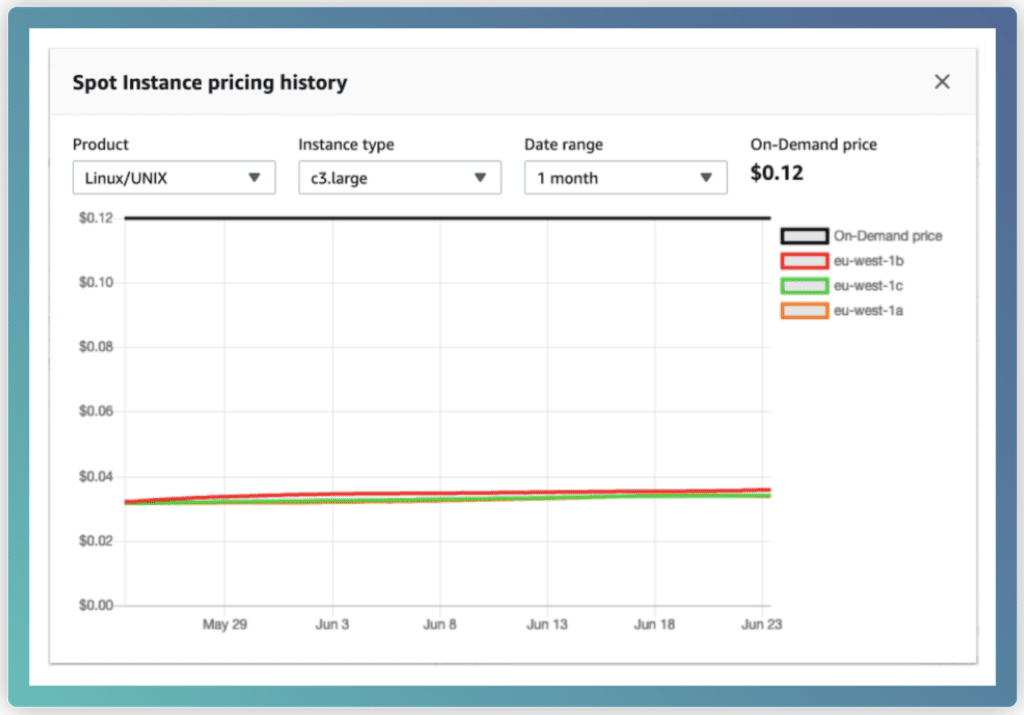The height and width of the screenshot is (715, 1024).
Task: Select the May 29 x-axis date label
Action: [224, 625]
